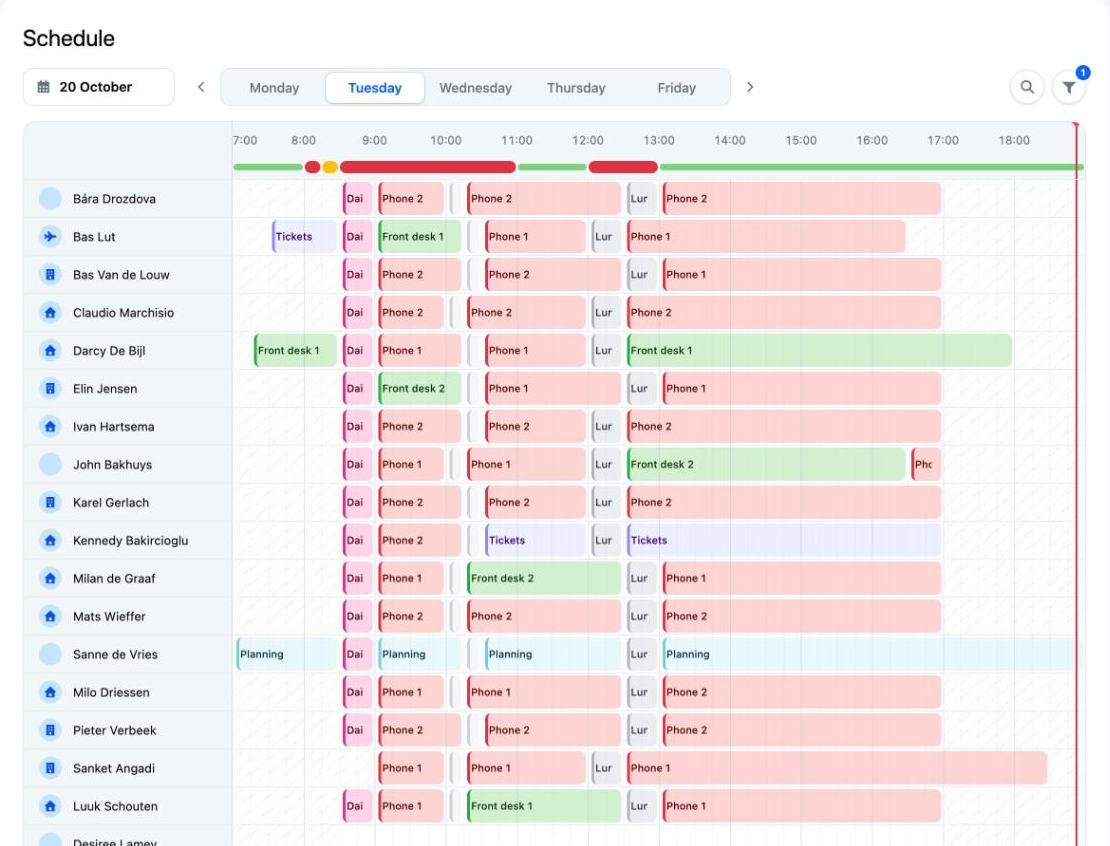Click the yellow coverage dot near 8:00
This screenshot has width=1110, height=846.
click(330, 167)
